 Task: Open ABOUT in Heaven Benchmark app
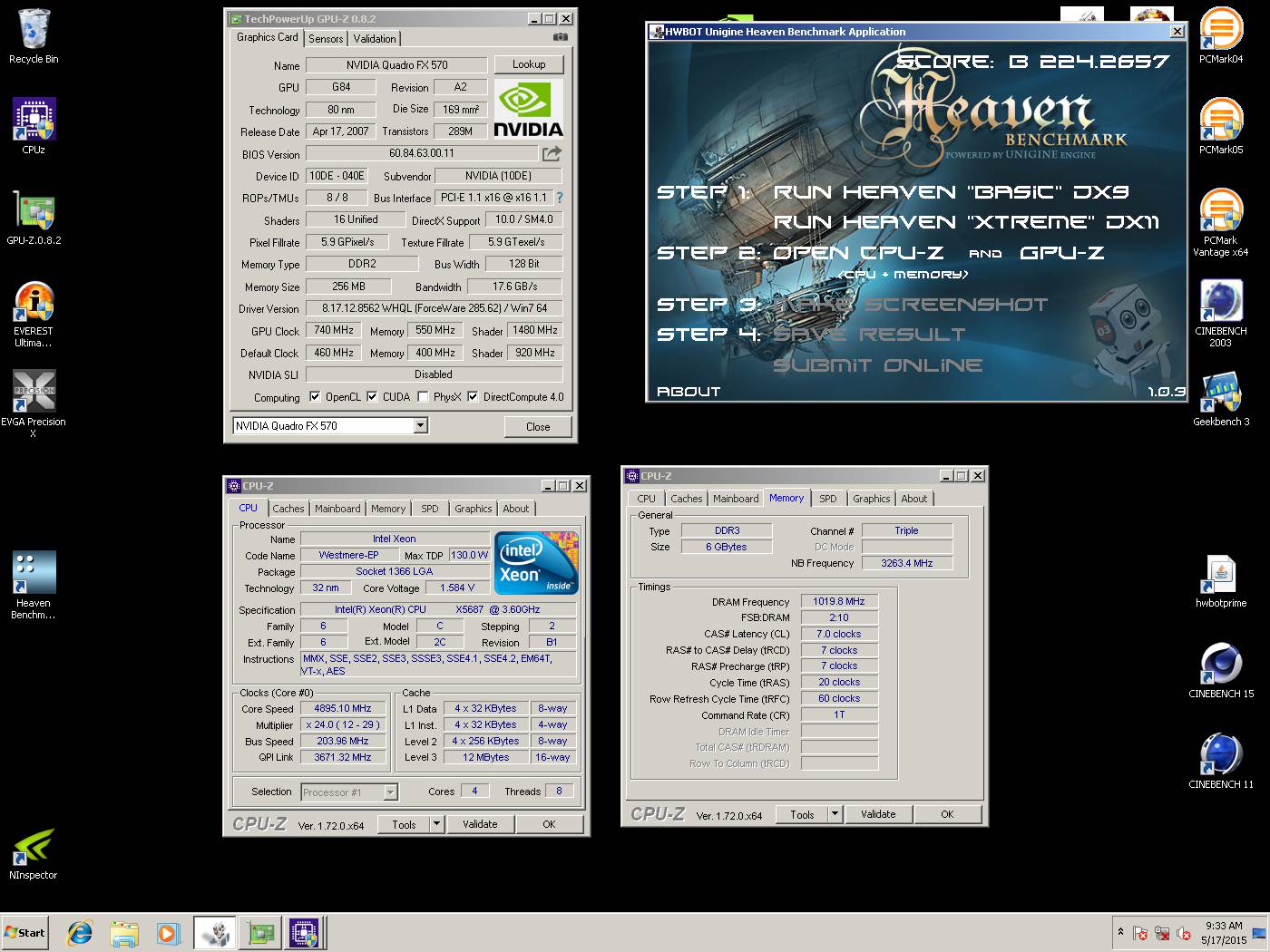[x=689, y=392]
